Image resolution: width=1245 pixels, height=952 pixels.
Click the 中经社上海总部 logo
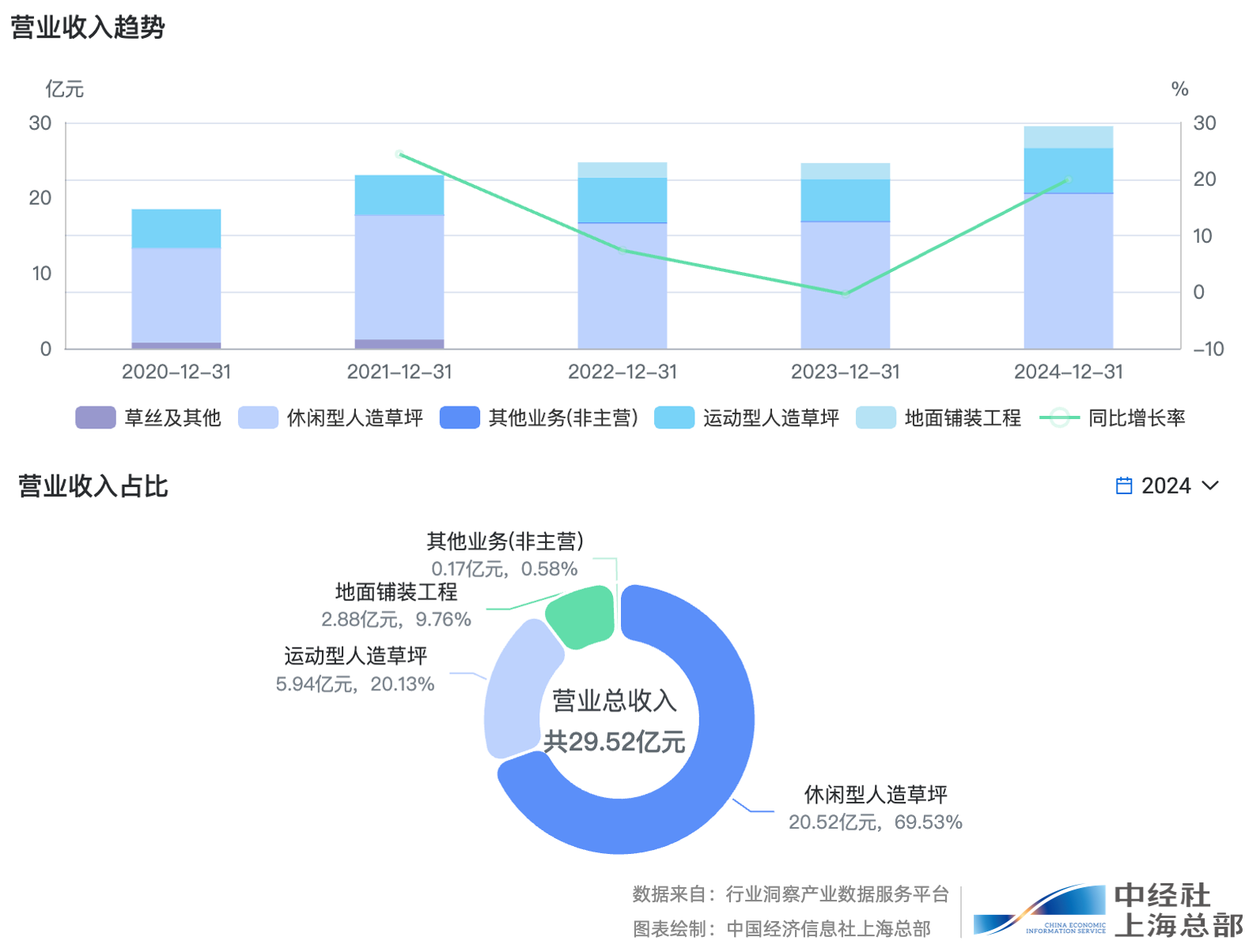[x=1107, y=911]
